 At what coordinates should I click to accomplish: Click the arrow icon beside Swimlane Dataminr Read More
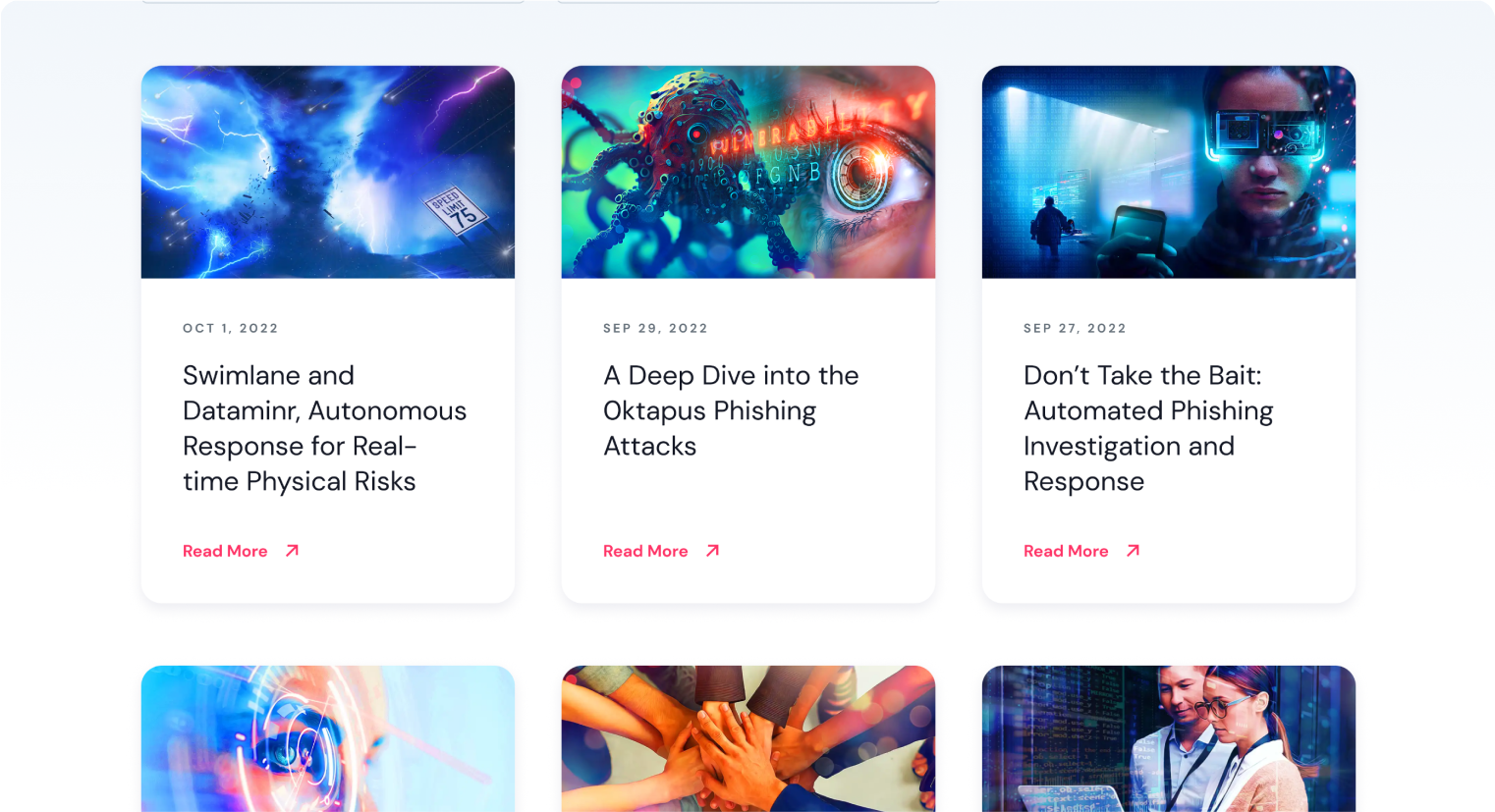click(292, 551)
